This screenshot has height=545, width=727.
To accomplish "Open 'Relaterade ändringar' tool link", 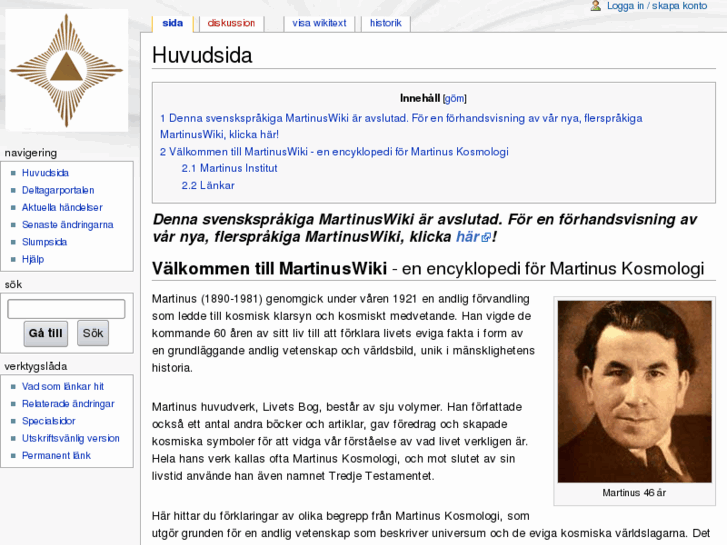I will tap(68, 404).
